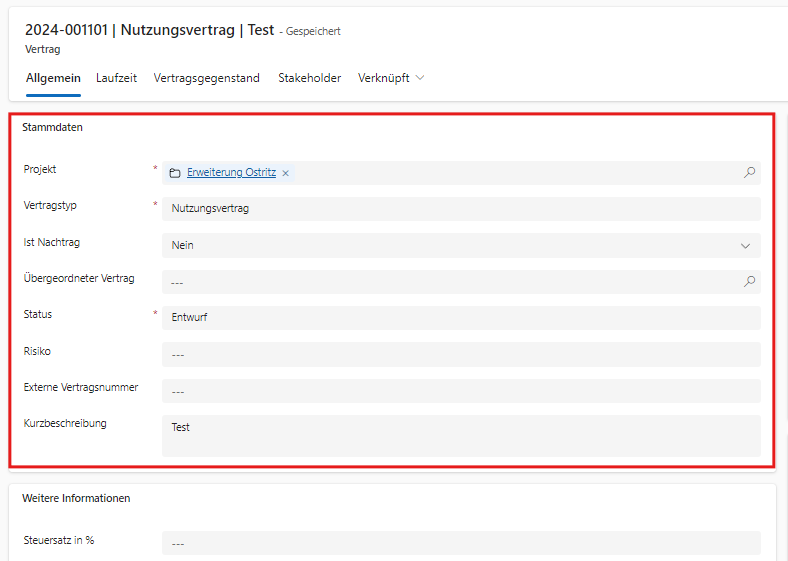This screenshot has height=561, width=788.
Task: Click the search icon in Projekt field
Action: pyautogui.click(x=749, y=173)
